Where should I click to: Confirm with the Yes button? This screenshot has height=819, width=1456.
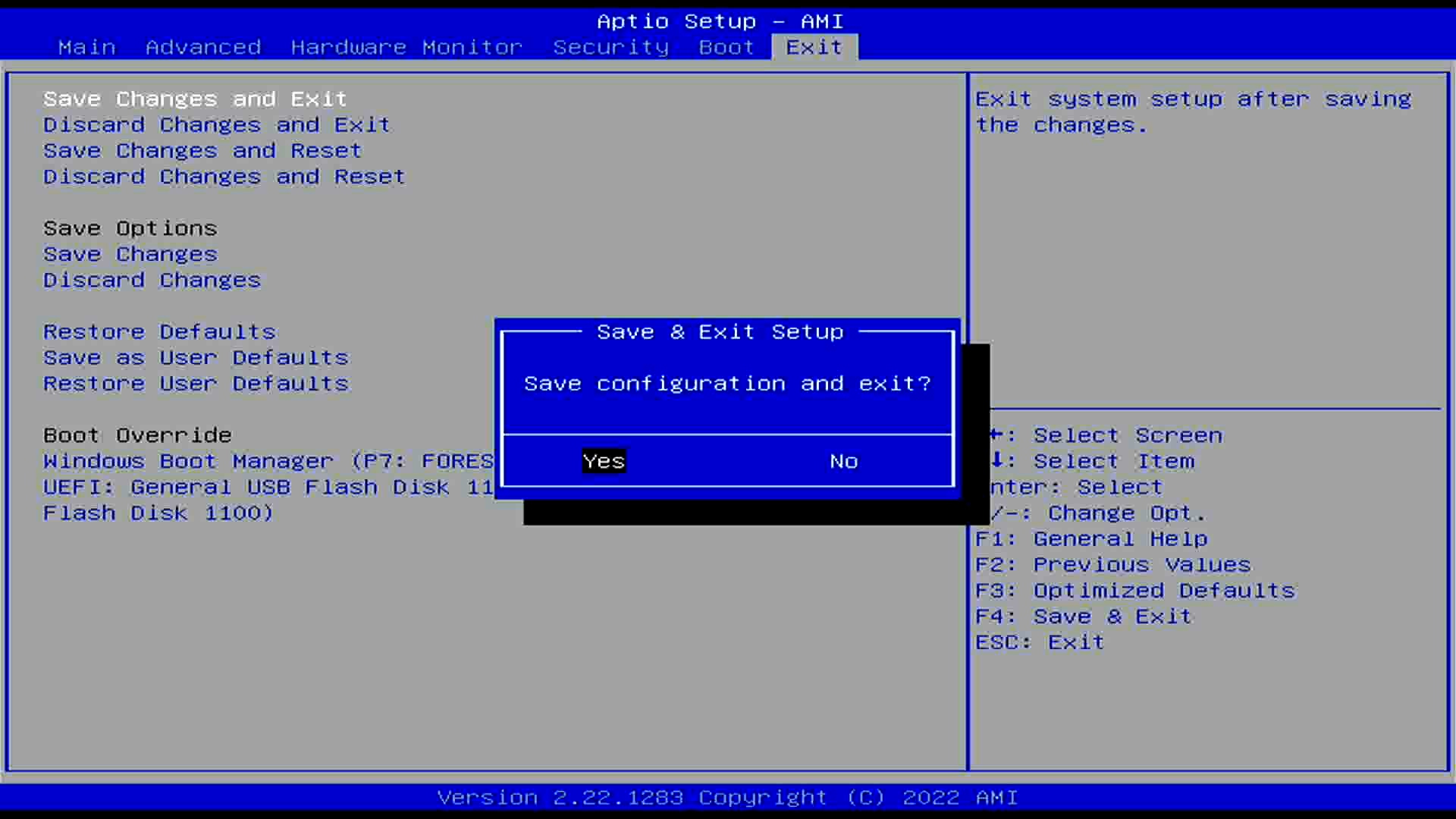[604, 461]
